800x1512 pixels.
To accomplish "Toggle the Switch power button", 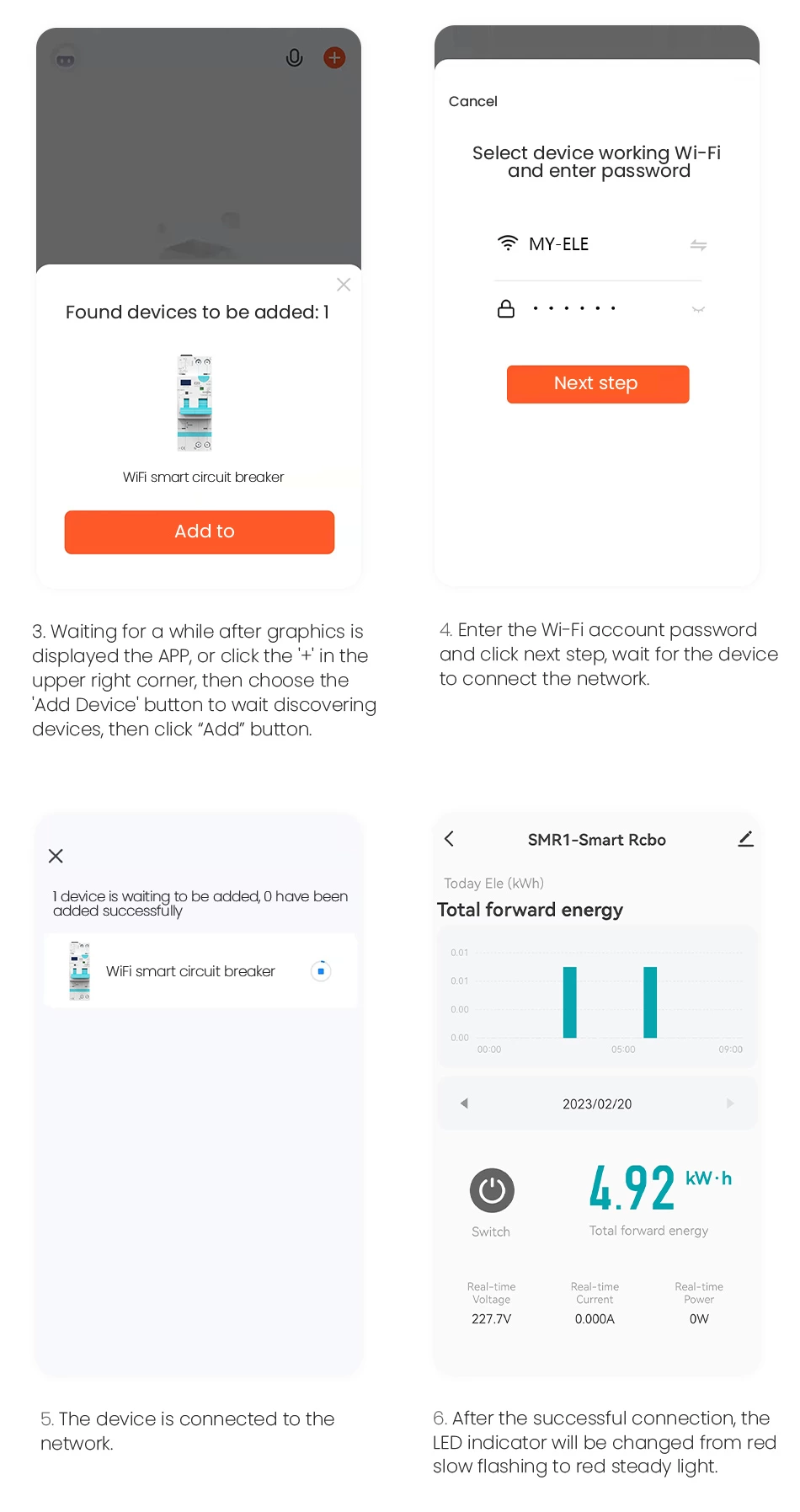I will point(491,1190).
